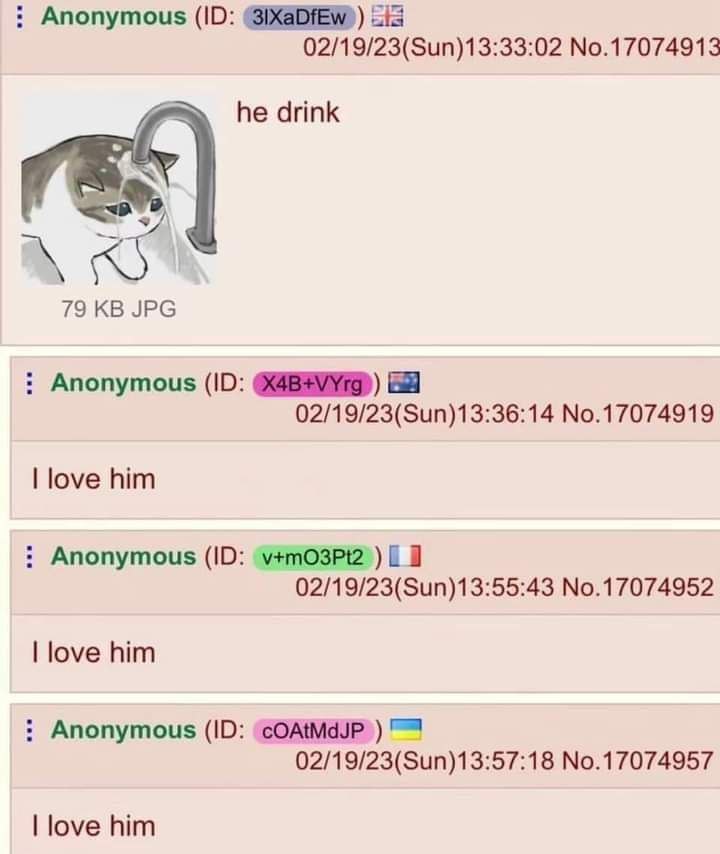Select poster ID v+mO3Pt2 badge
720x854 pixels.
313,558
